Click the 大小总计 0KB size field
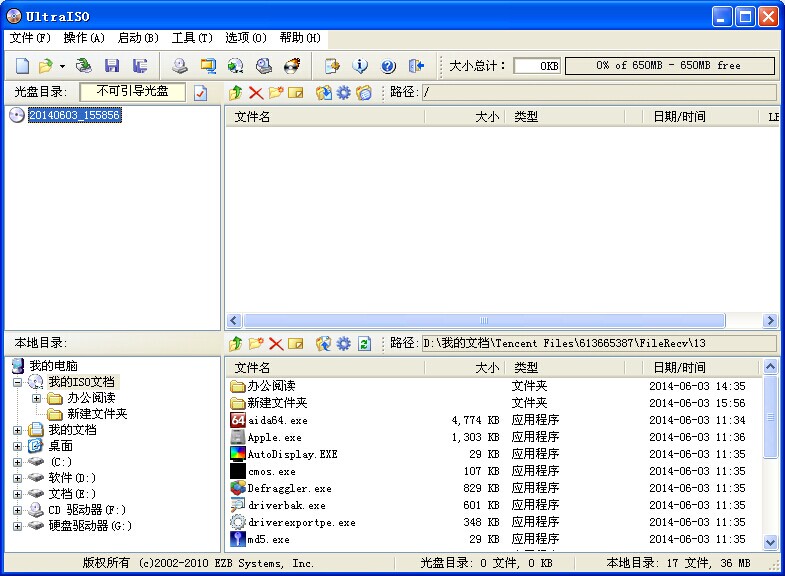The width and height of the screenshot is (785, 576). [538, 66]
